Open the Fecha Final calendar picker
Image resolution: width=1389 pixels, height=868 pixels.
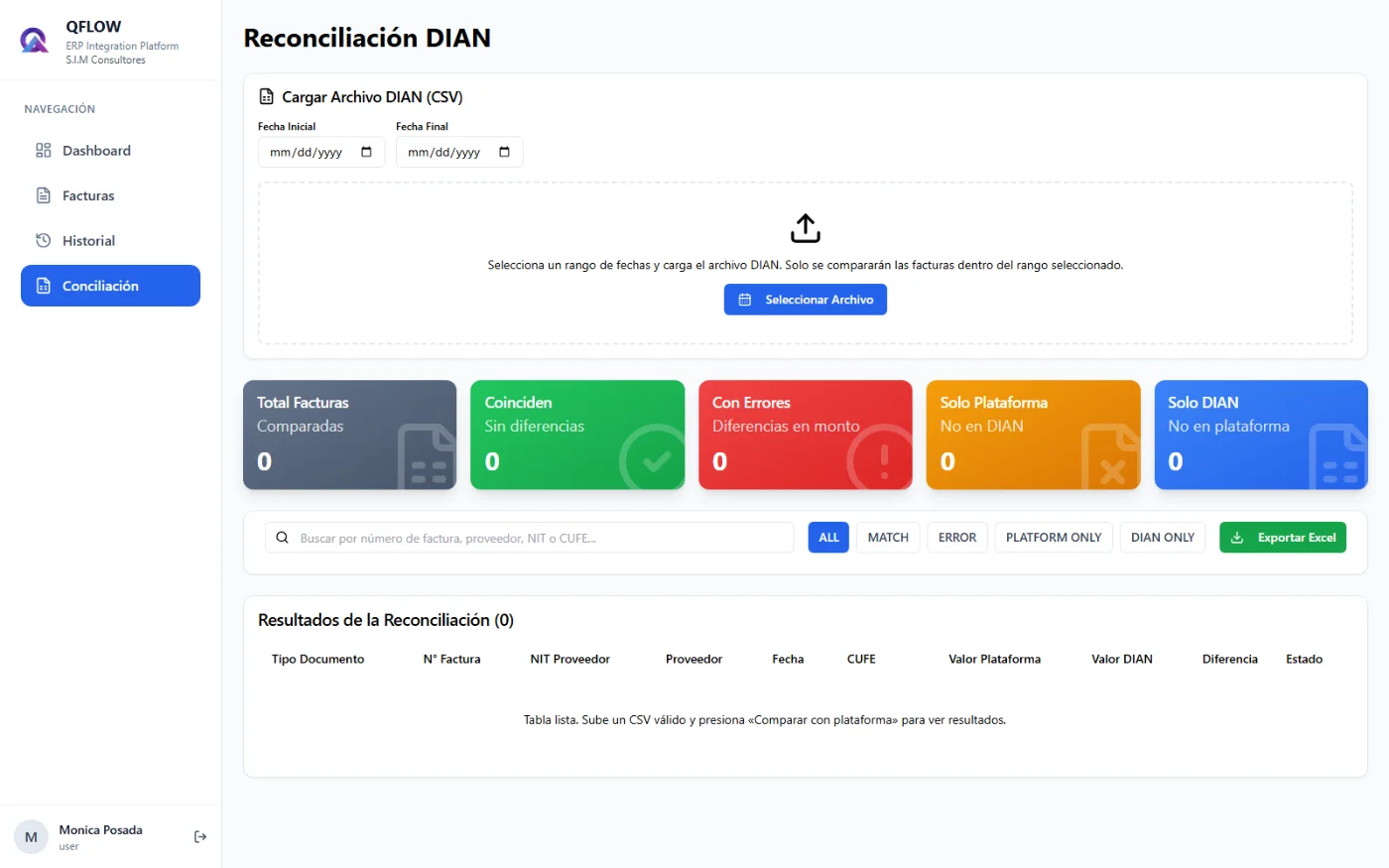point(504,152)
